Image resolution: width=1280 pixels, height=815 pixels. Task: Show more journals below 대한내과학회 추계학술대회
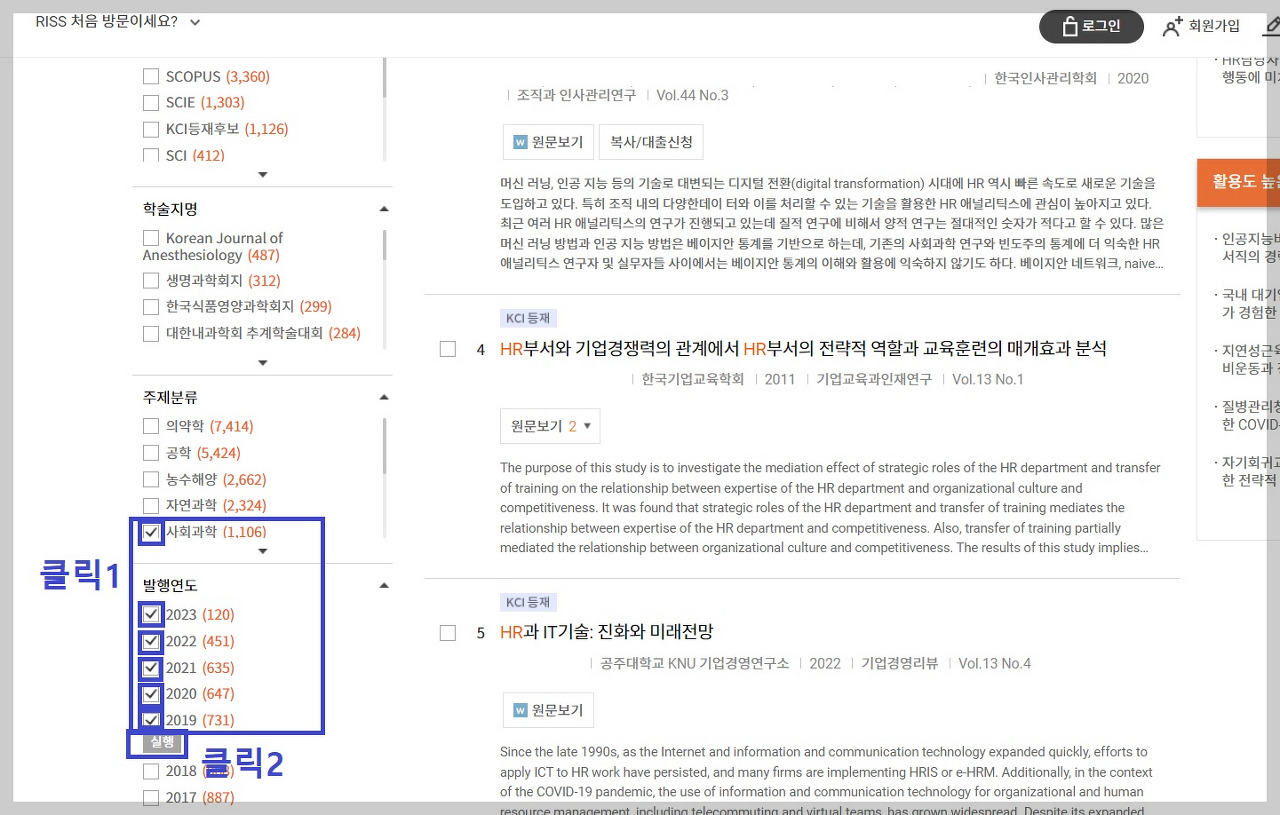click(263, 363)
